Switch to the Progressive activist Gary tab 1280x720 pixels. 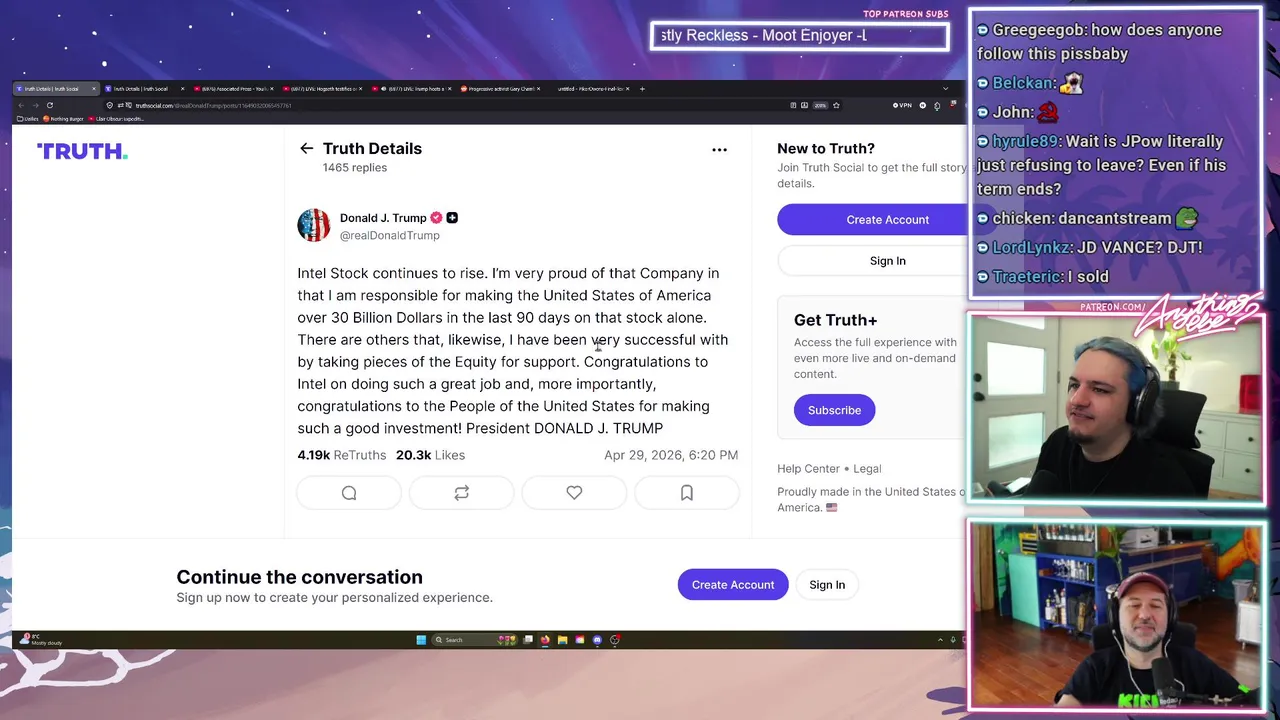500,89
